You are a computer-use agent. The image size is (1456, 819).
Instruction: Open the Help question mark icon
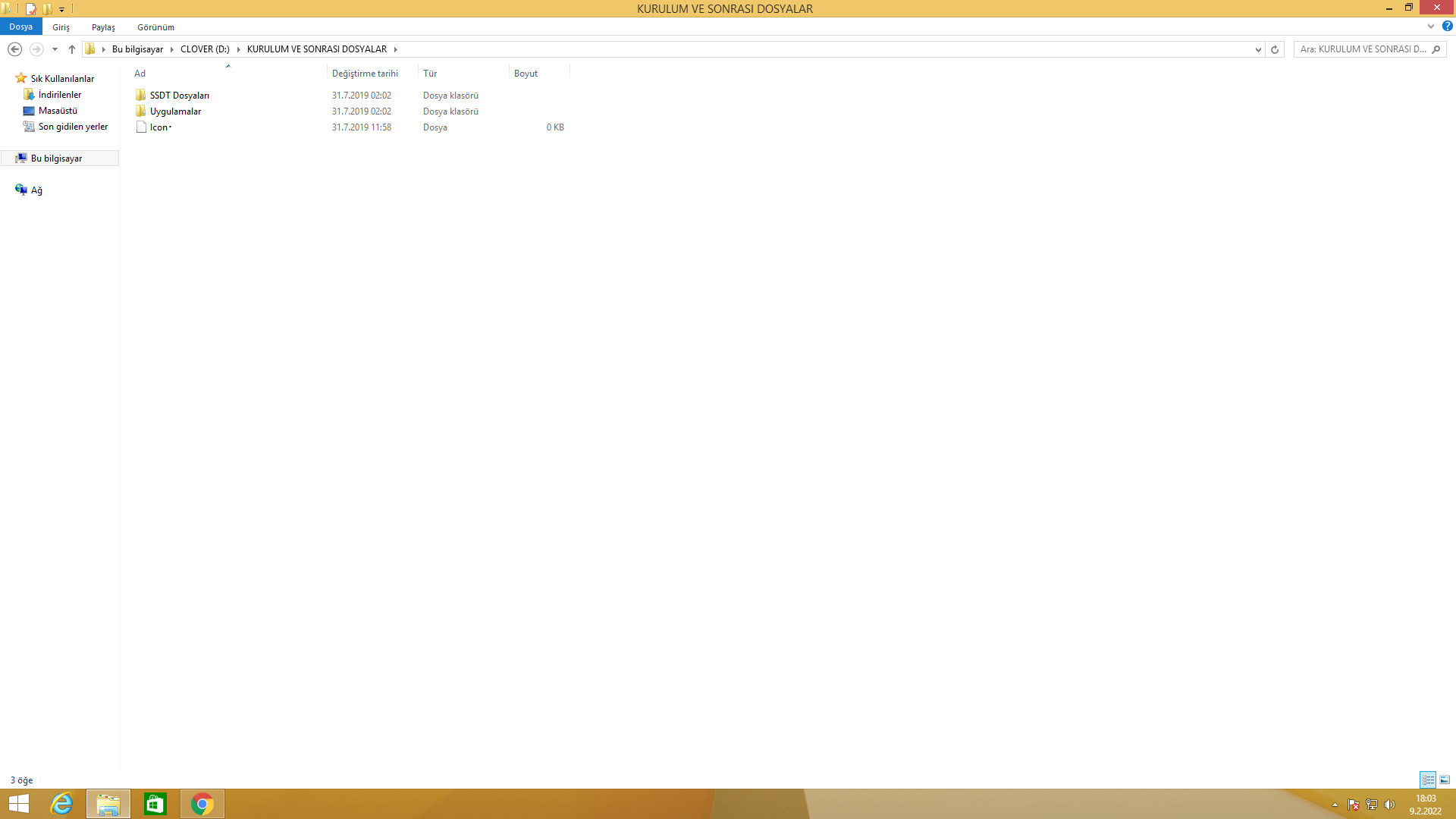point(1447,27)
